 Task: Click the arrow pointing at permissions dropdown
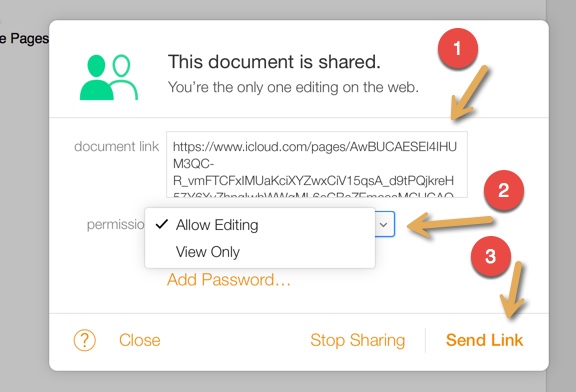point(450,224)
